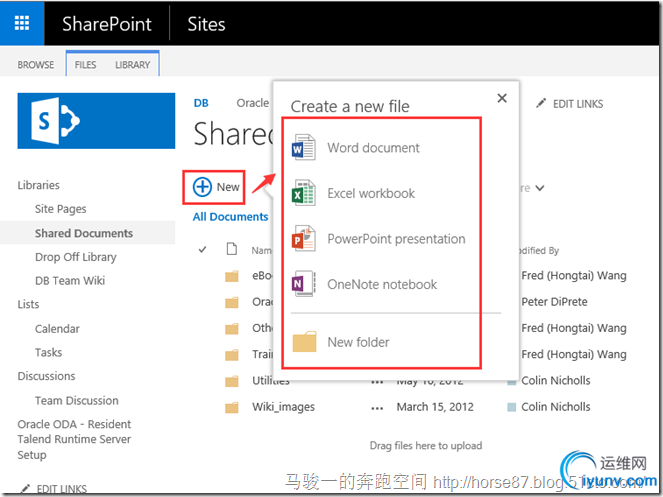Open the Wiki_images folder
The image size is (663, 497).
pyautogui.click(x=283, y=407)
